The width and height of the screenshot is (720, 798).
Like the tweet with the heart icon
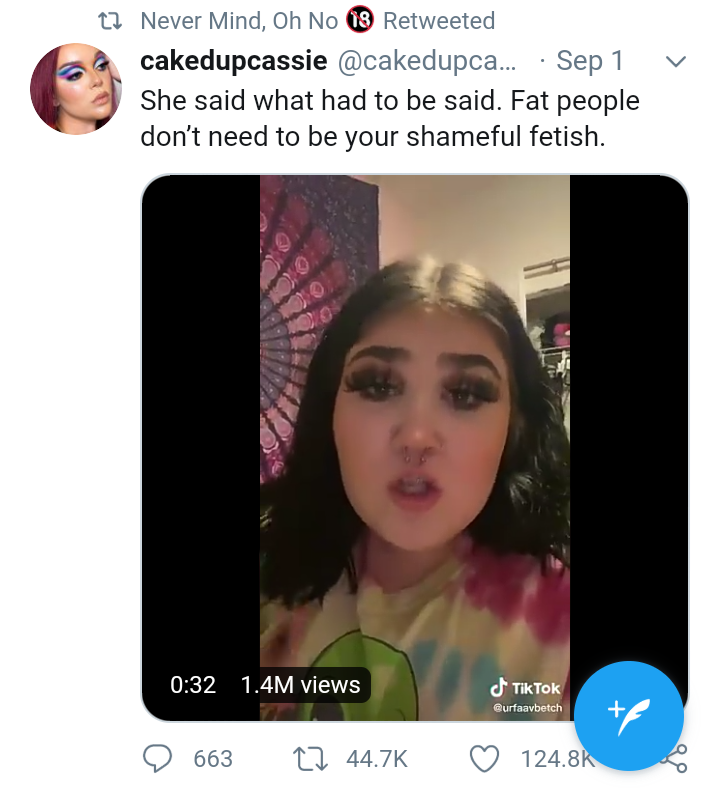pyautogui.click(x=484, y=759)
